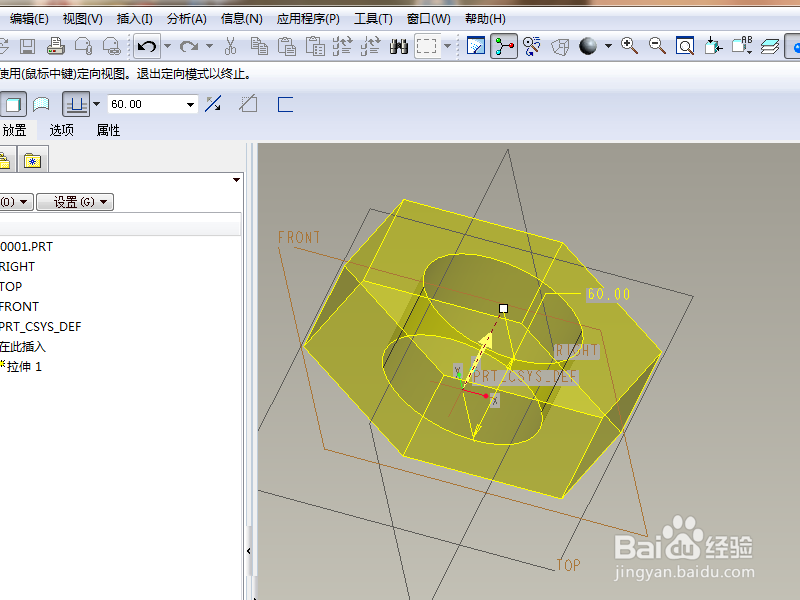Click the 60.00 dimension label on model
Screen dimensions: 800x600
point(608,294)
